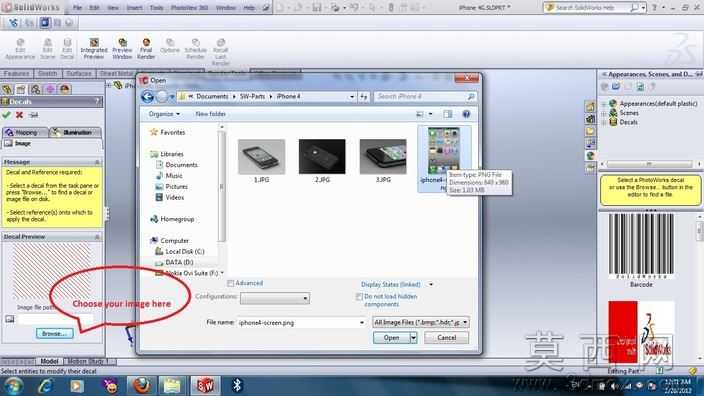Click the Cancel button
The width and height of the screenshot is (704, 396).
446,338
